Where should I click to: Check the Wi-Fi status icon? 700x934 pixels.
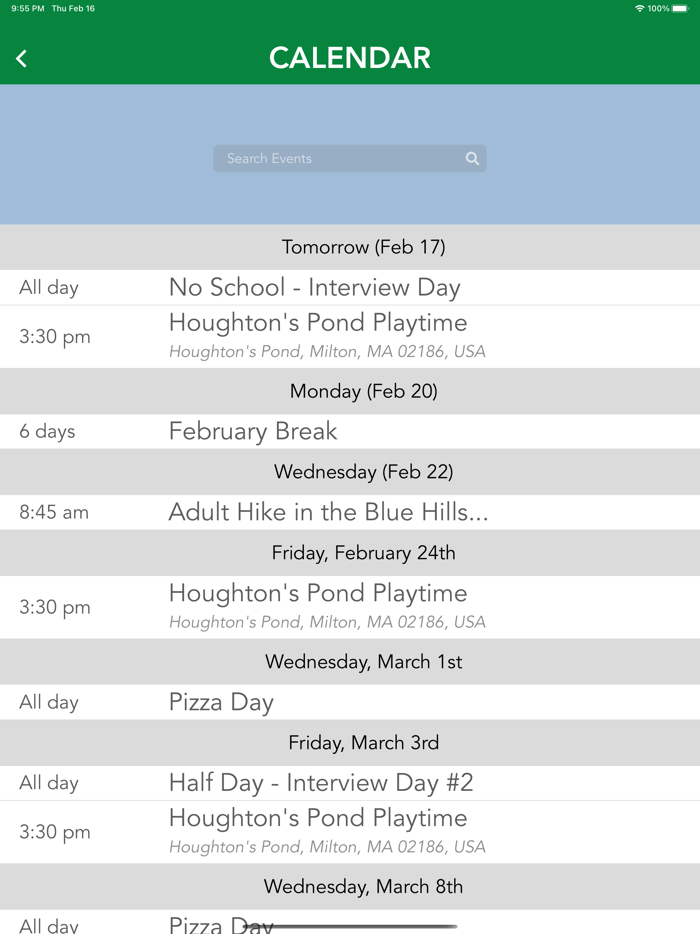pyautogui.click(x=640, y=9)
